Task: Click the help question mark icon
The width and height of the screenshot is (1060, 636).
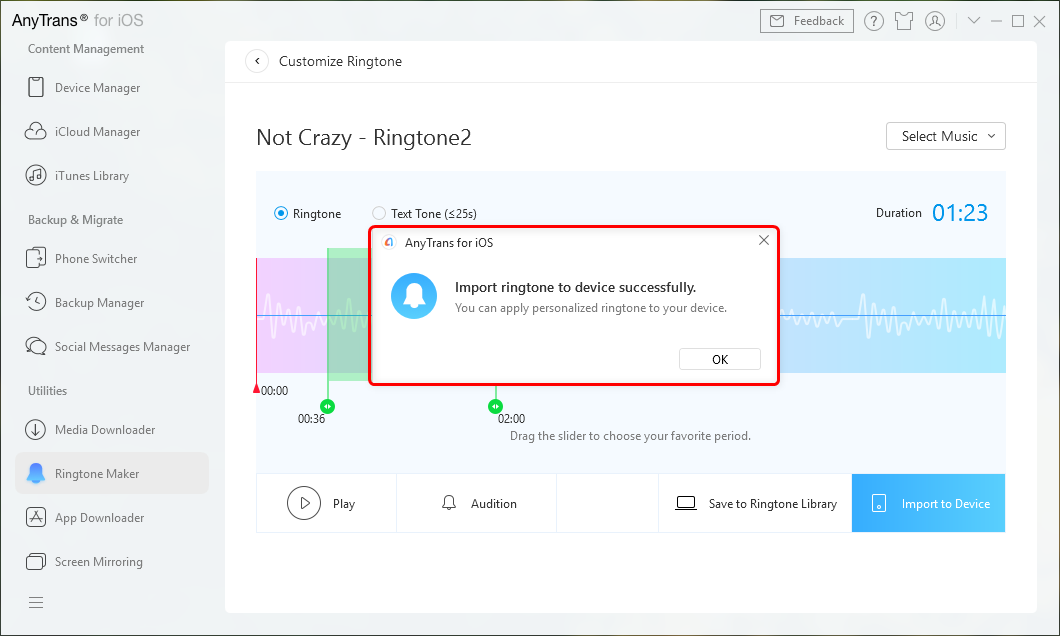Action: 873,21
